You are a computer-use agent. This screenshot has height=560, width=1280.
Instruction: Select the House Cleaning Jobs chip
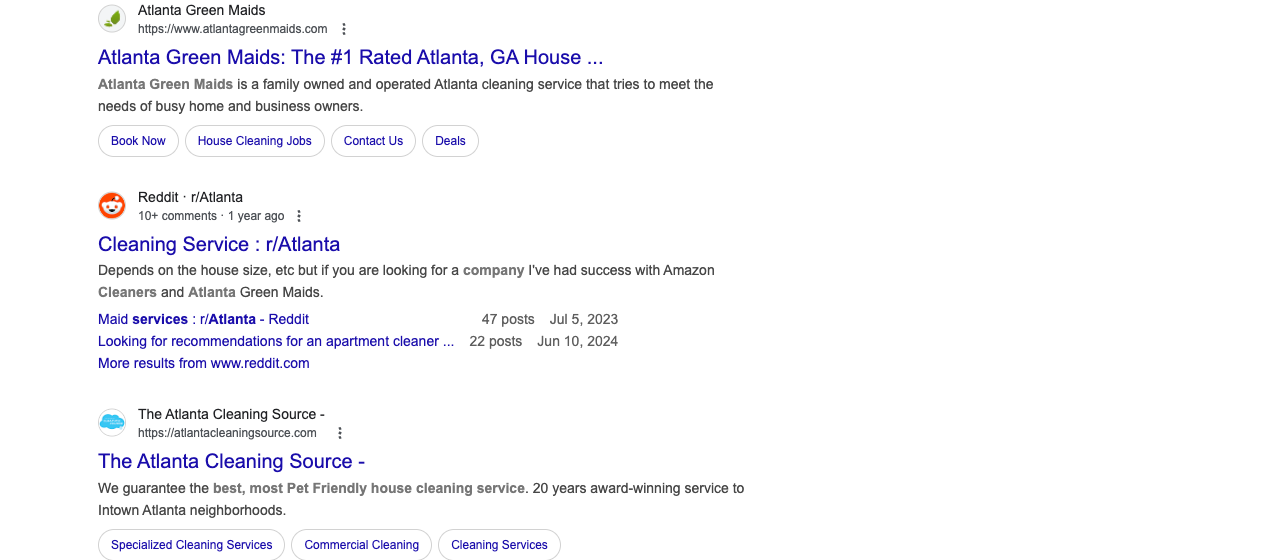coord(255,141)
